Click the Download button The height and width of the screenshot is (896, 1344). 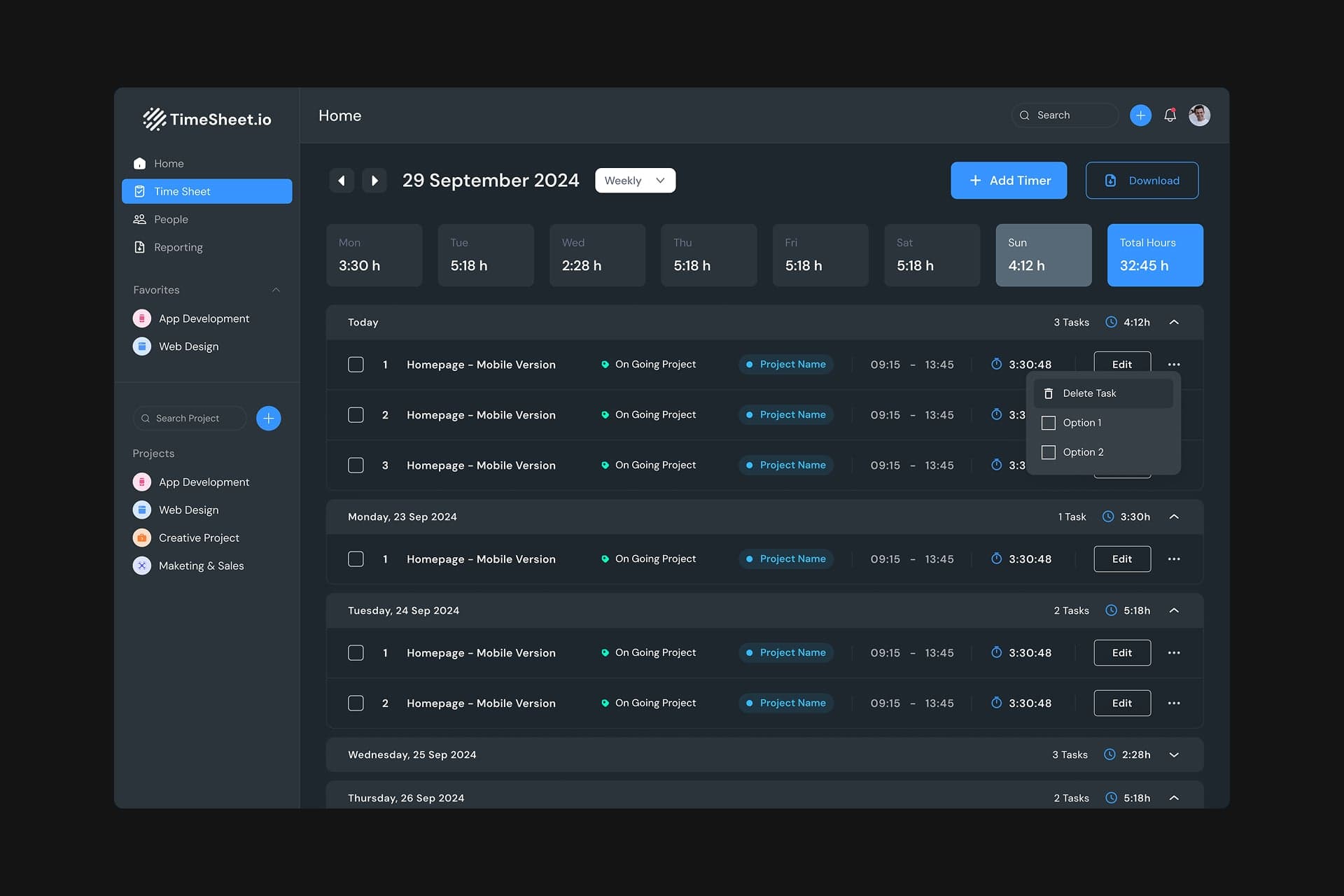pos(1142,180)
